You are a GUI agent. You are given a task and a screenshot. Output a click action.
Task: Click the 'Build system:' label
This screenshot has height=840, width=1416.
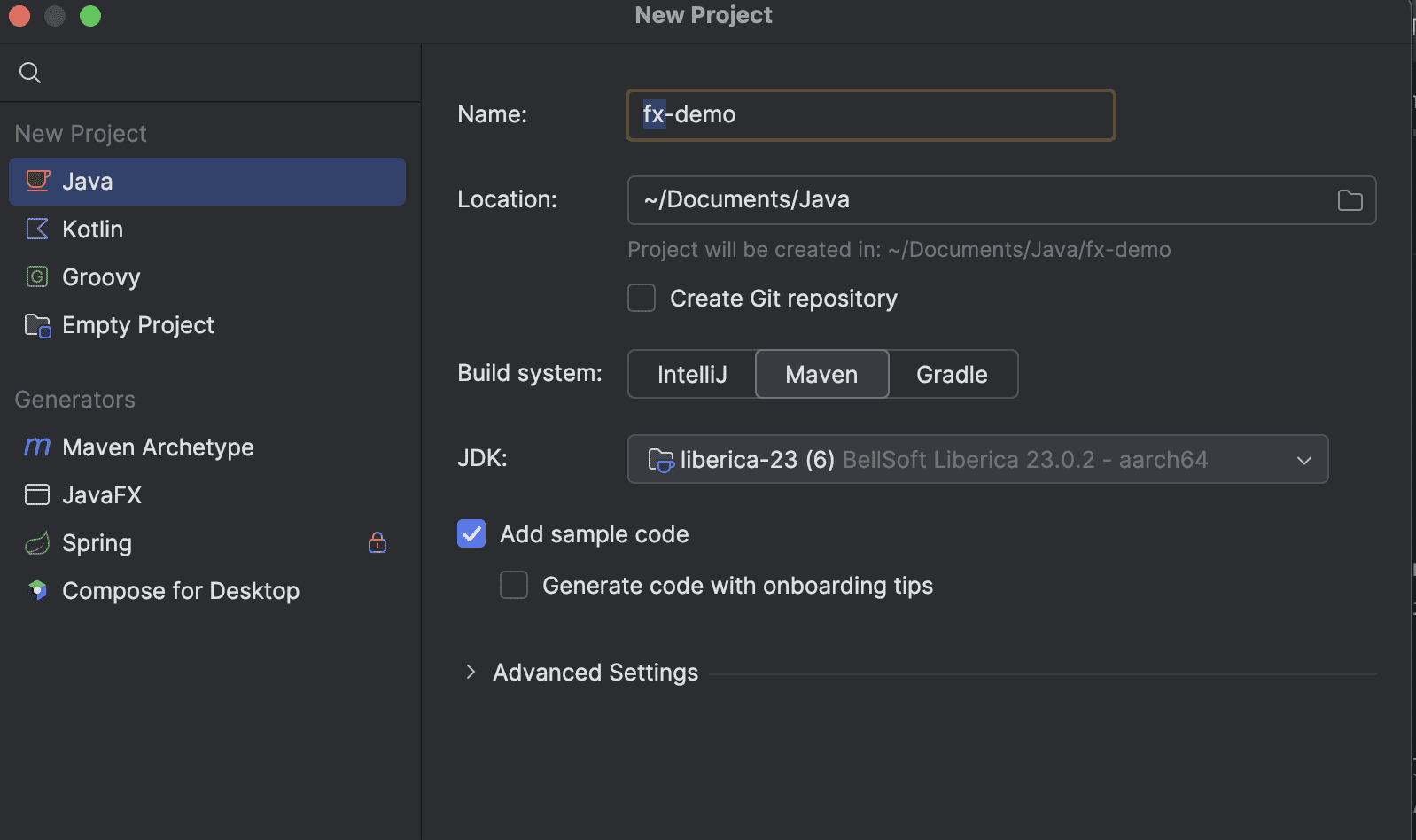(530, 373)
